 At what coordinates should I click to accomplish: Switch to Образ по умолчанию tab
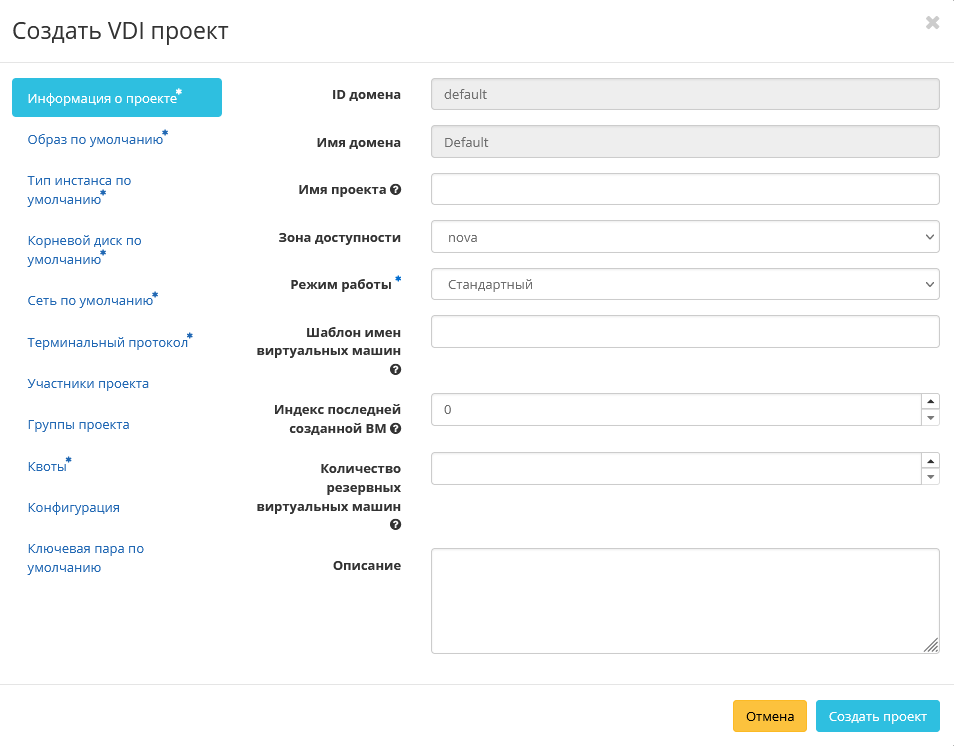click(95, 140)
